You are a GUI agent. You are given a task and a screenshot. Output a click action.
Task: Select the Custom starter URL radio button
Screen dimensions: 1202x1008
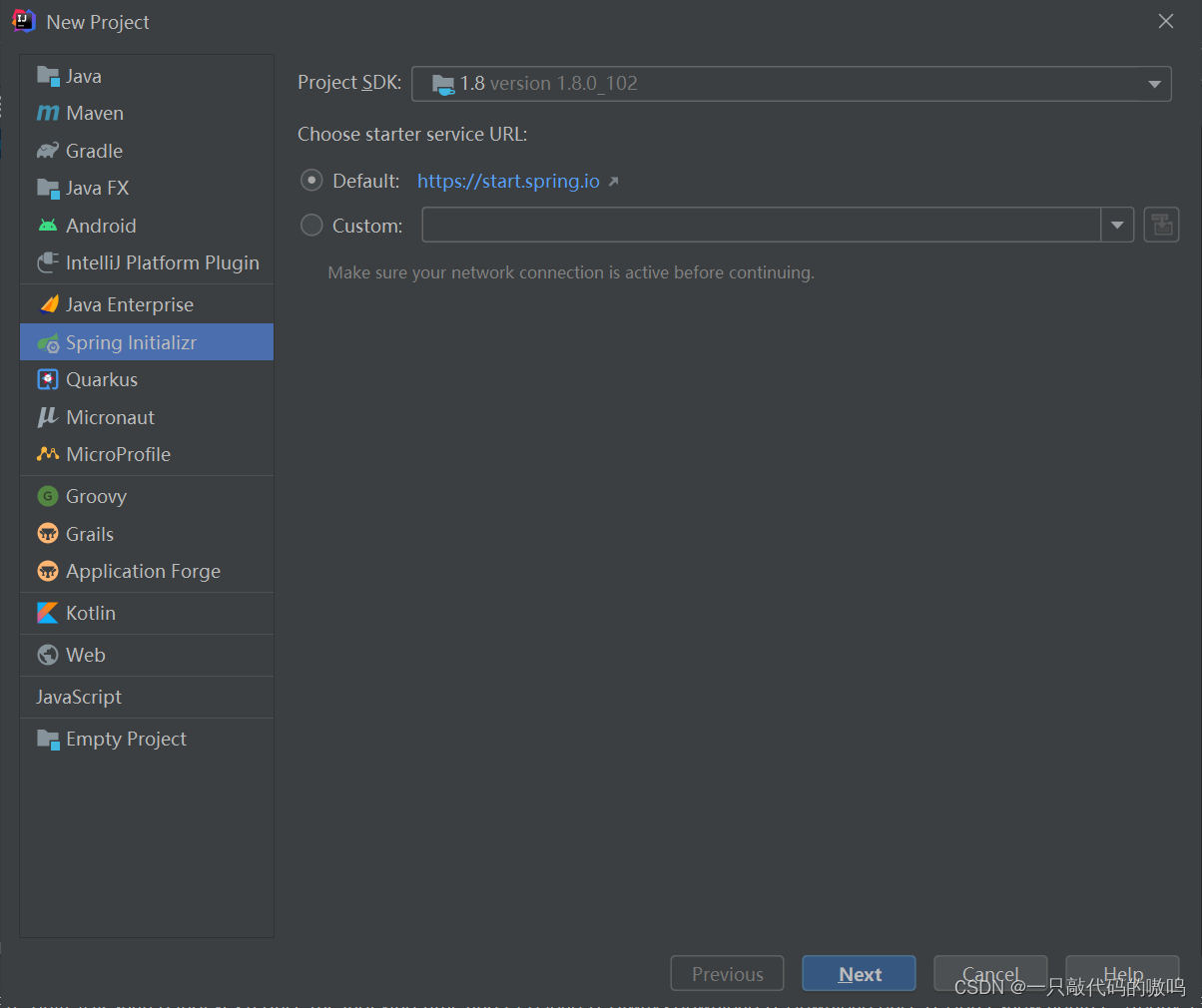coord(311,226)
